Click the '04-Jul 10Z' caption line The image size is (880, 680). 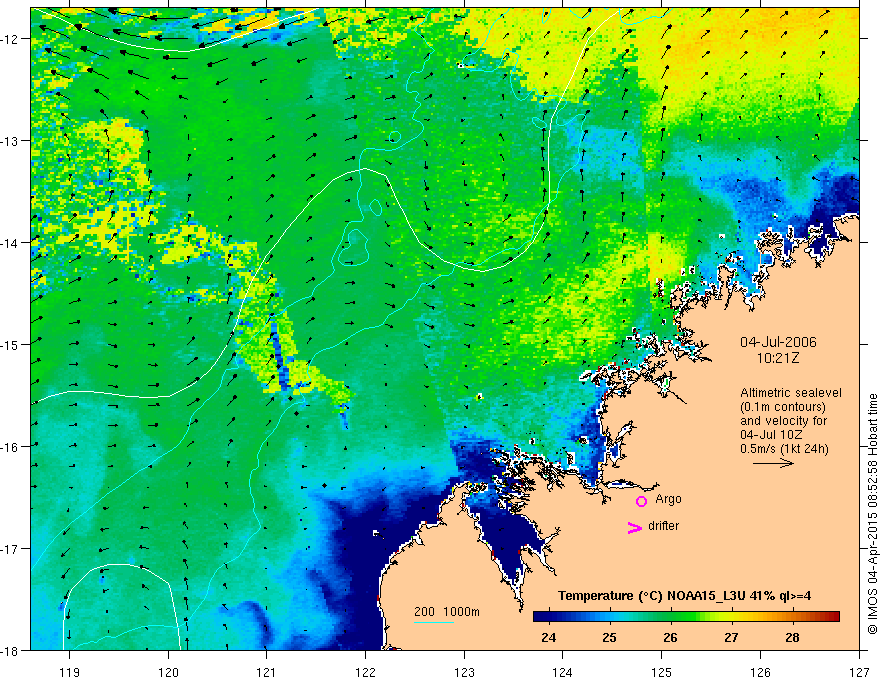771,435
